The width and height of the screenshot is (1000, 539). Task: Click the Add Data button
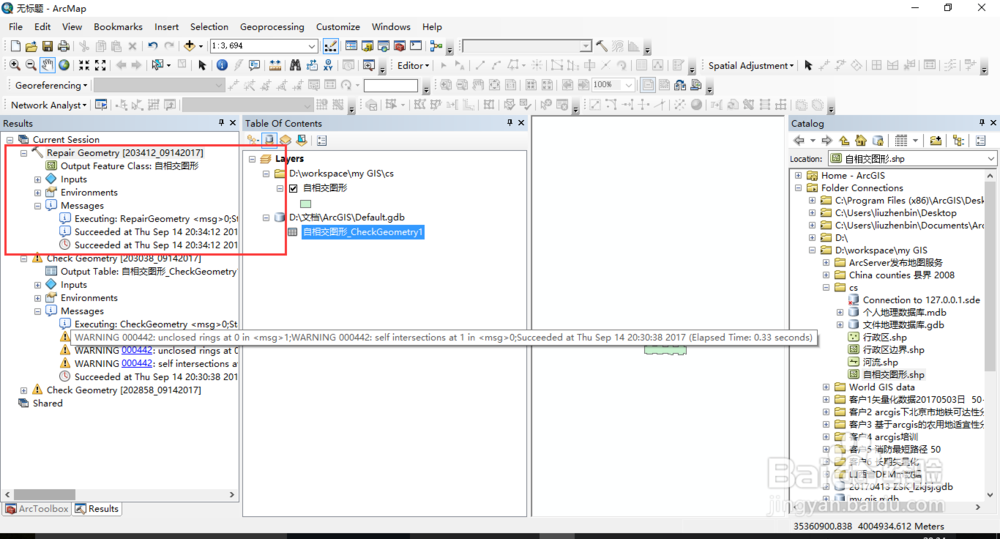[189, 46]
